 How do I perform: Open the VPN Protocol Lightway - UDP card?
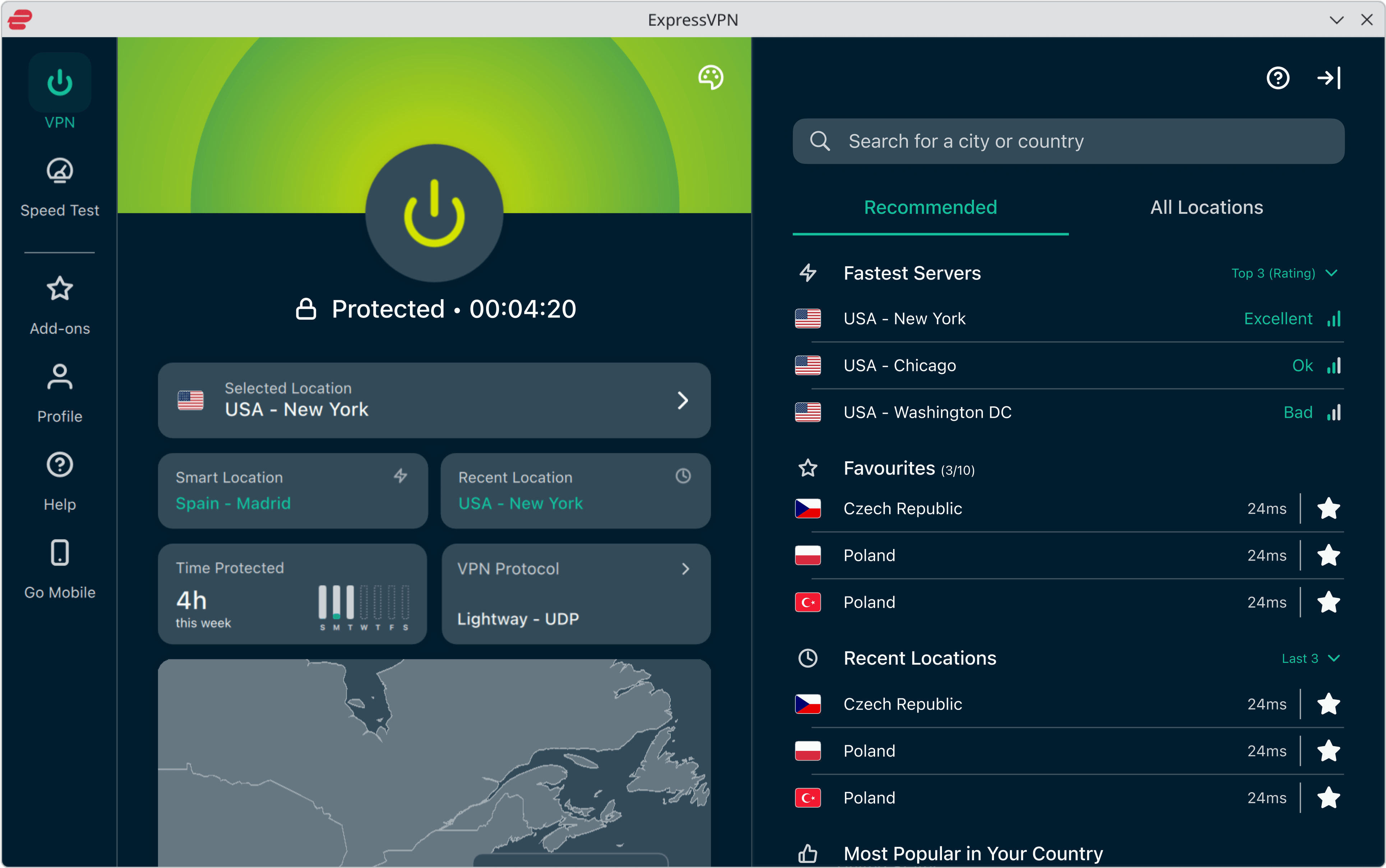pyautogui.click(x=576, y=594)
